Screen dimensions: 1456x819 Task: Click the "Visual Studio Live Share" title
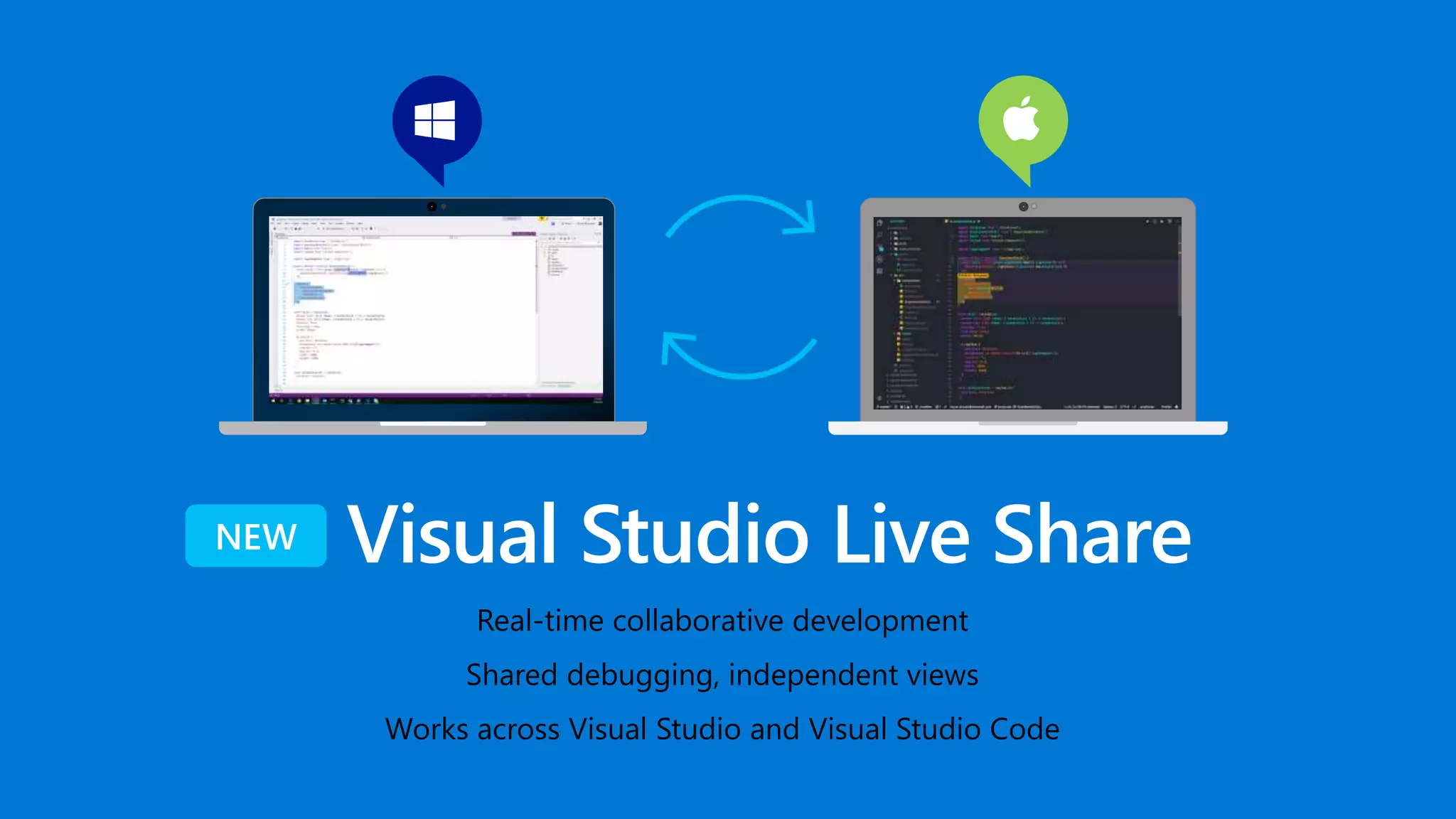(x=769, y=534)
